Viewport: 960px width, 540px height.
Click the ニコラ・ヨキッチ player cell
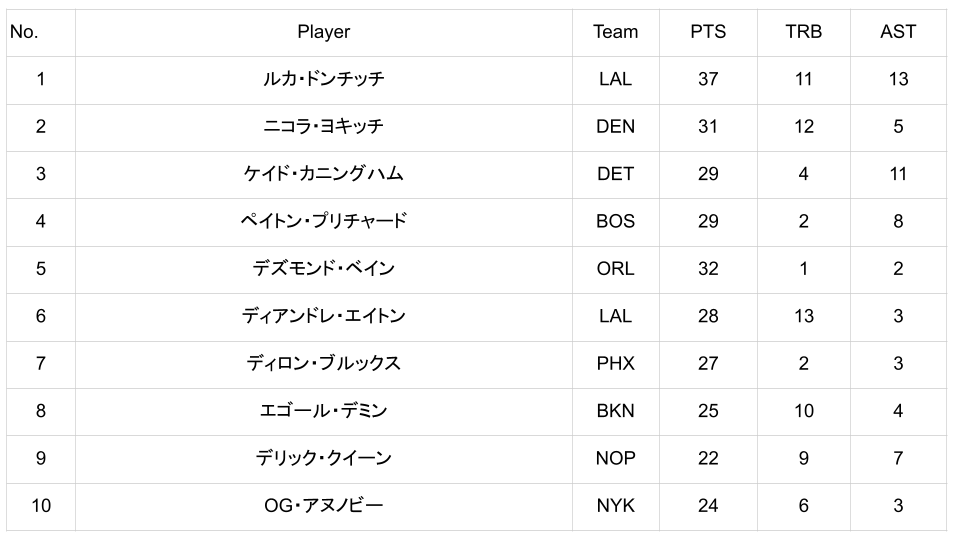click(323, 127)
